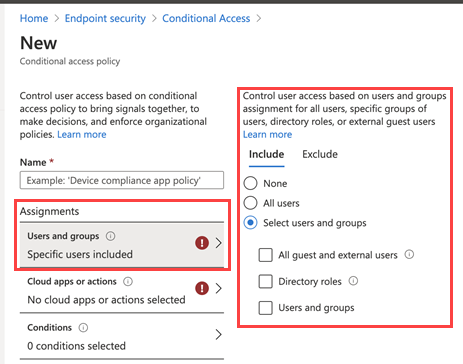Check All guest and external users box
The image size is (463, 364).
266,255
